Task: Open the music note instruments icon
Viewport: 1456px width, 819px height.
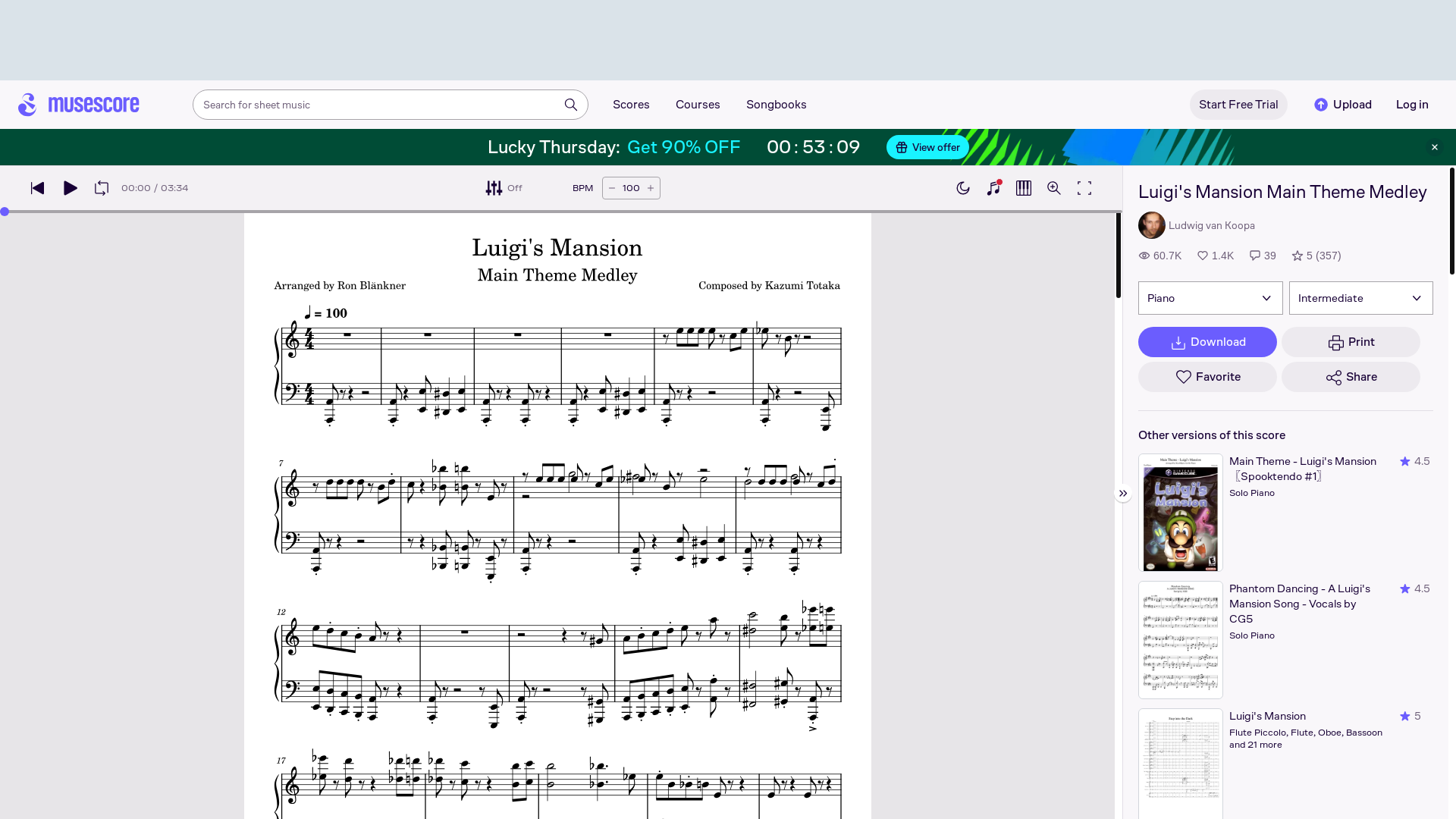Action: [993, 188]
